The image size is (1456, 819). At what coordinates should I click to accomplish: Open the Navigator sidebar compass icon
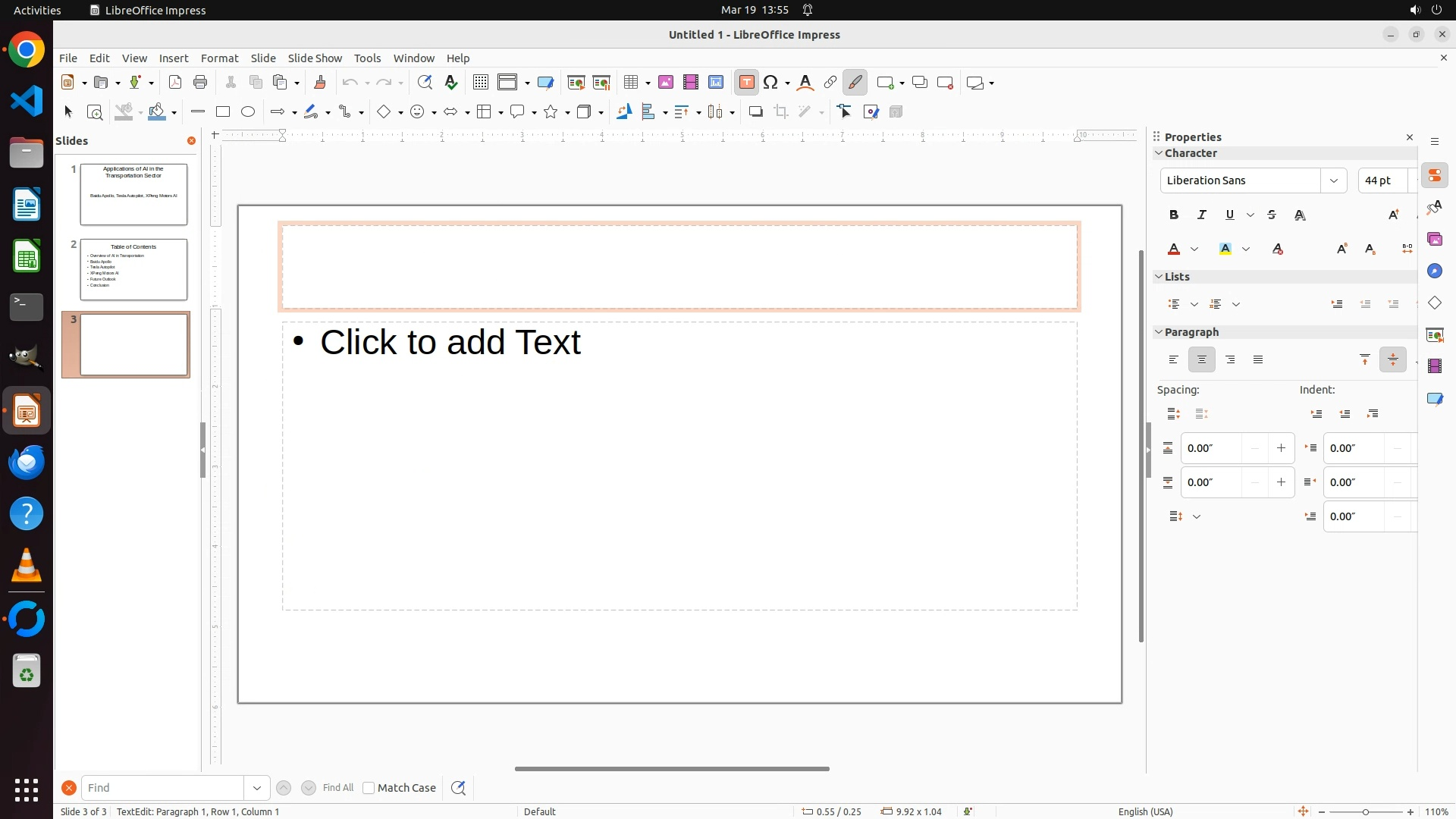point(1434,271)
